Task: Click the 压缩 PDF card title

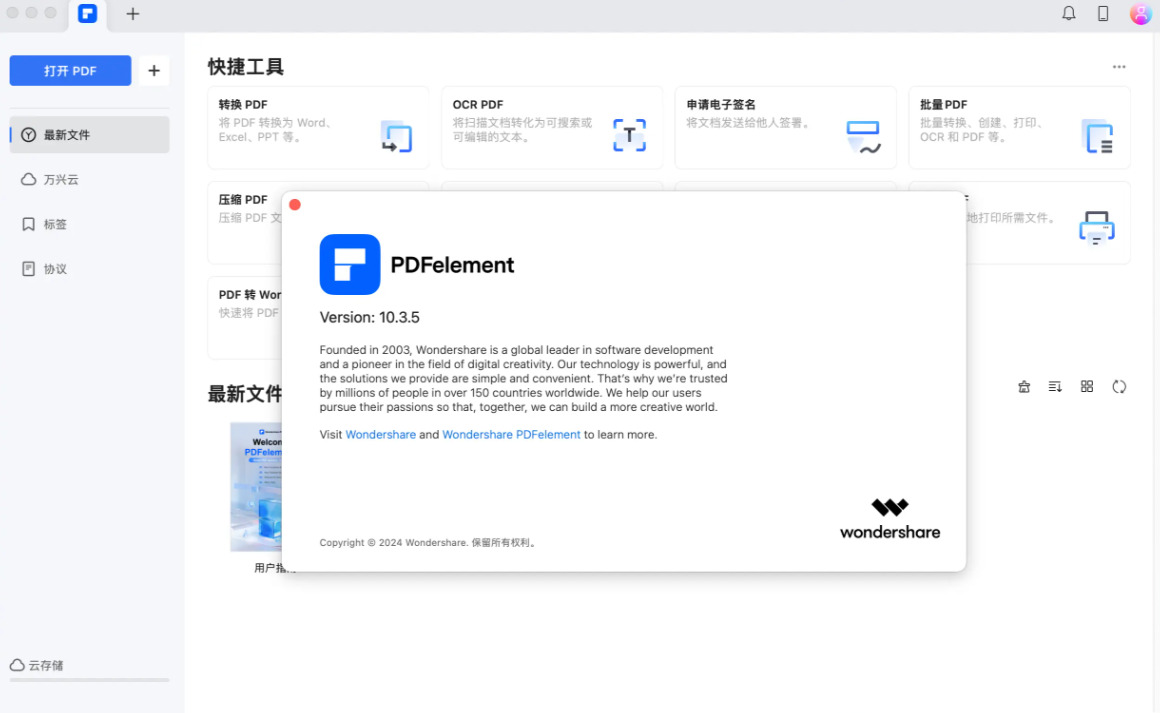Action: tap(243, 200)
